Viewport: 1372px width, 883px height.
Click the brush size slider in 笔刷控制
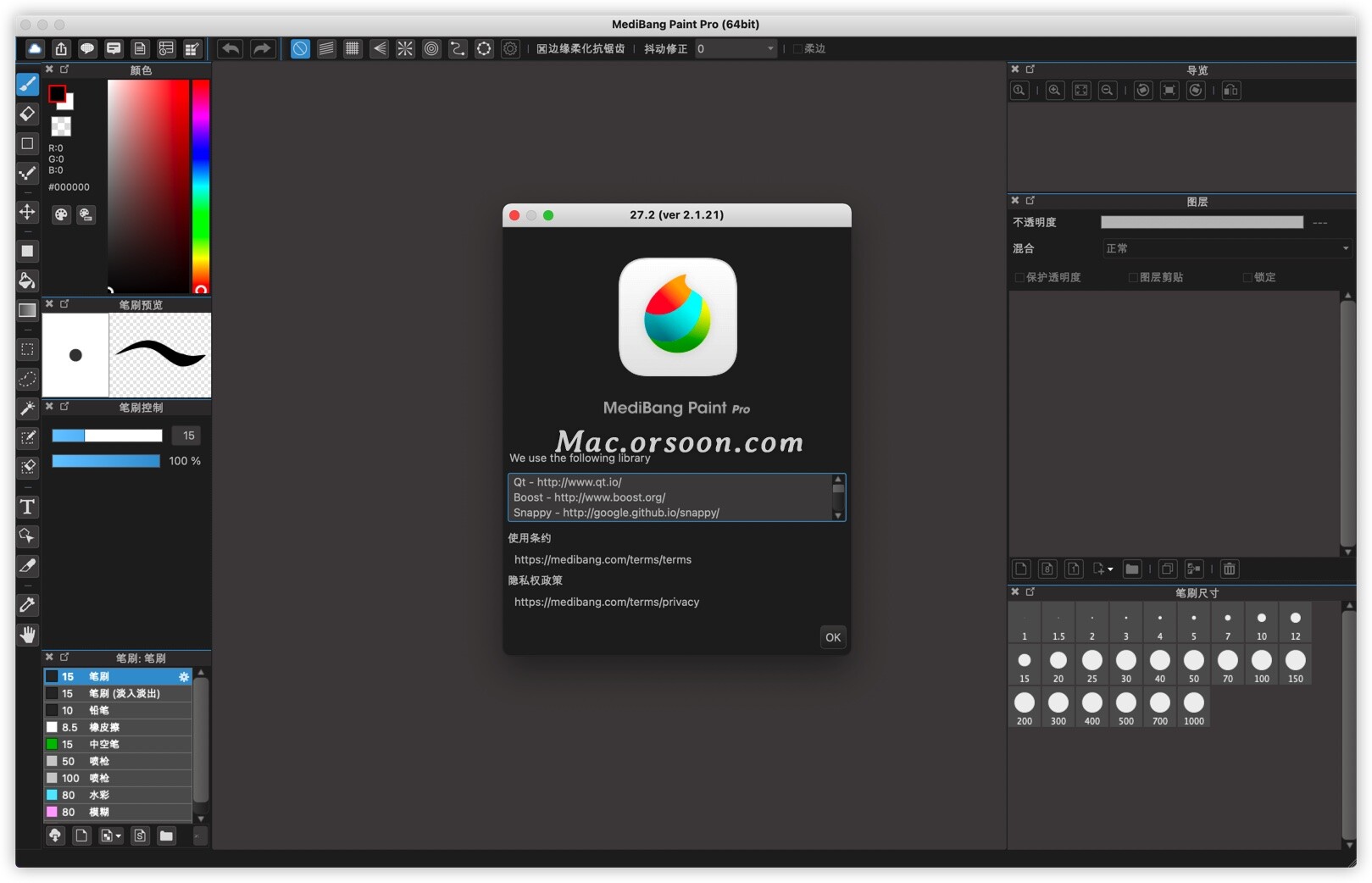[x=107, y=436]
